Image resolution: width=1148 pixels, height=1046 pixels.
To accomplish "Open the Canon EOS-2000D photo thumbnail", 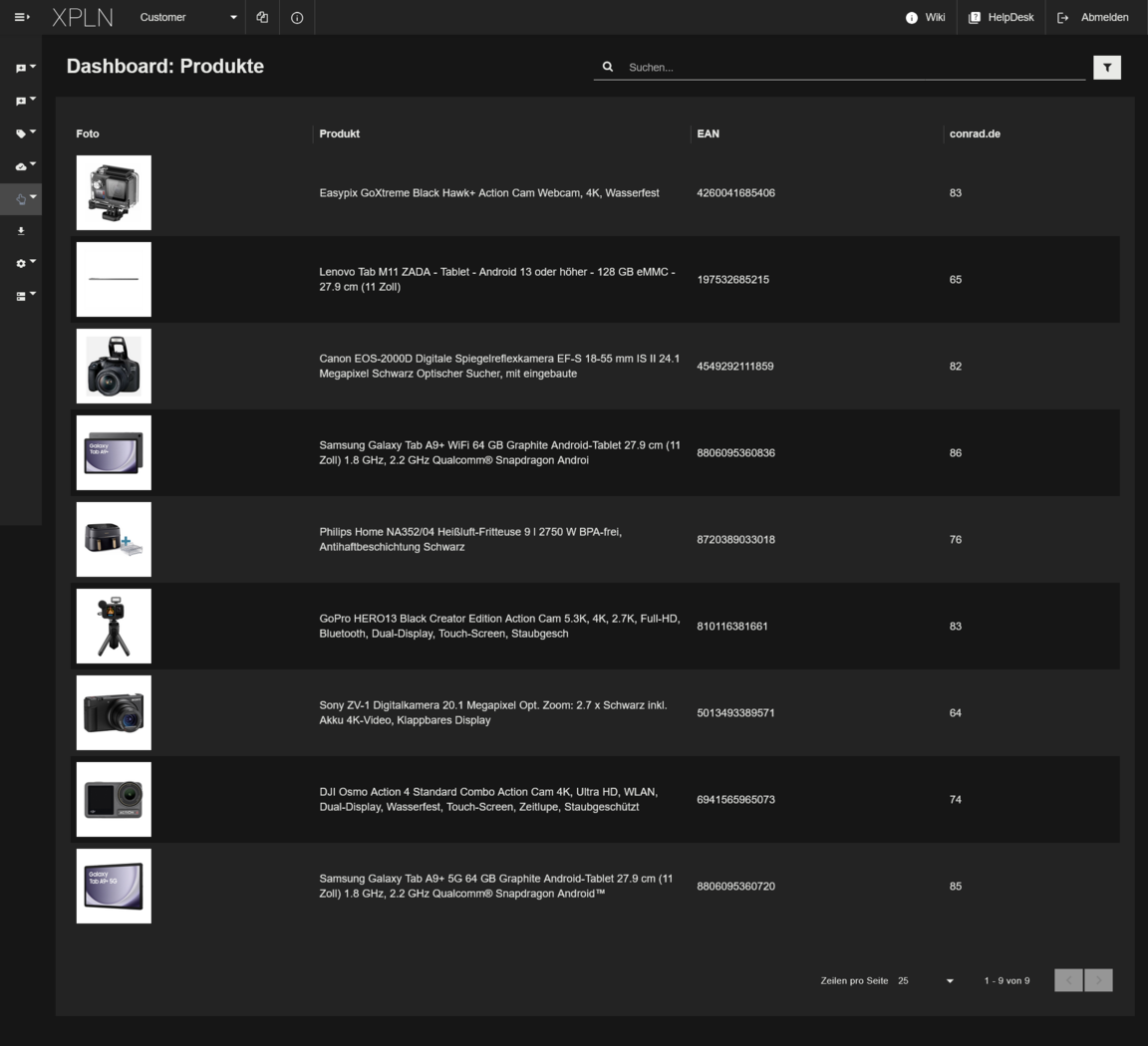I will click(115, 366).
